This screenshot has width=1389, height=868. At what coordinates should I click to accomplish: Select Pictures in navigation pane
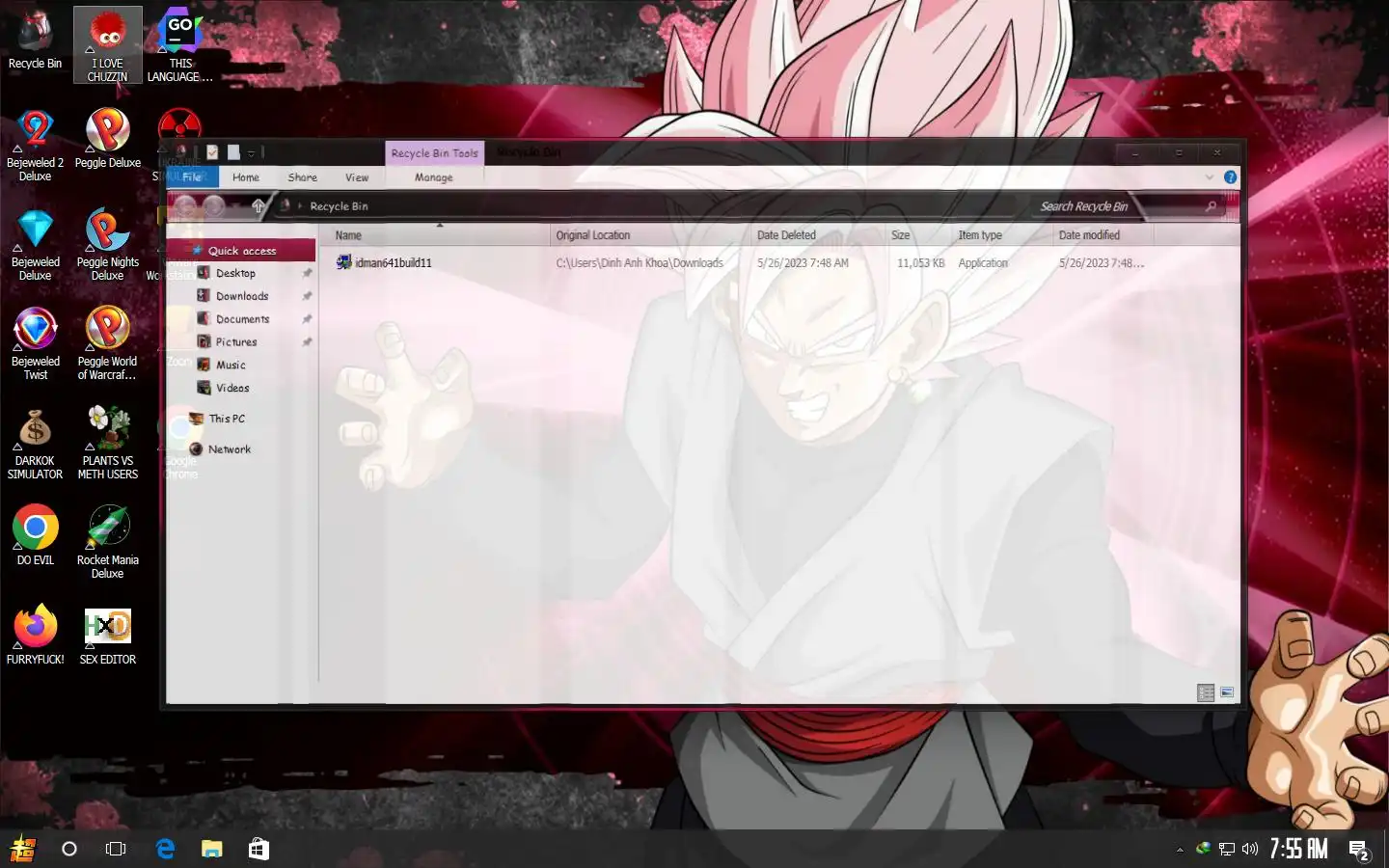pyautogui.click(x=236, y=342)
